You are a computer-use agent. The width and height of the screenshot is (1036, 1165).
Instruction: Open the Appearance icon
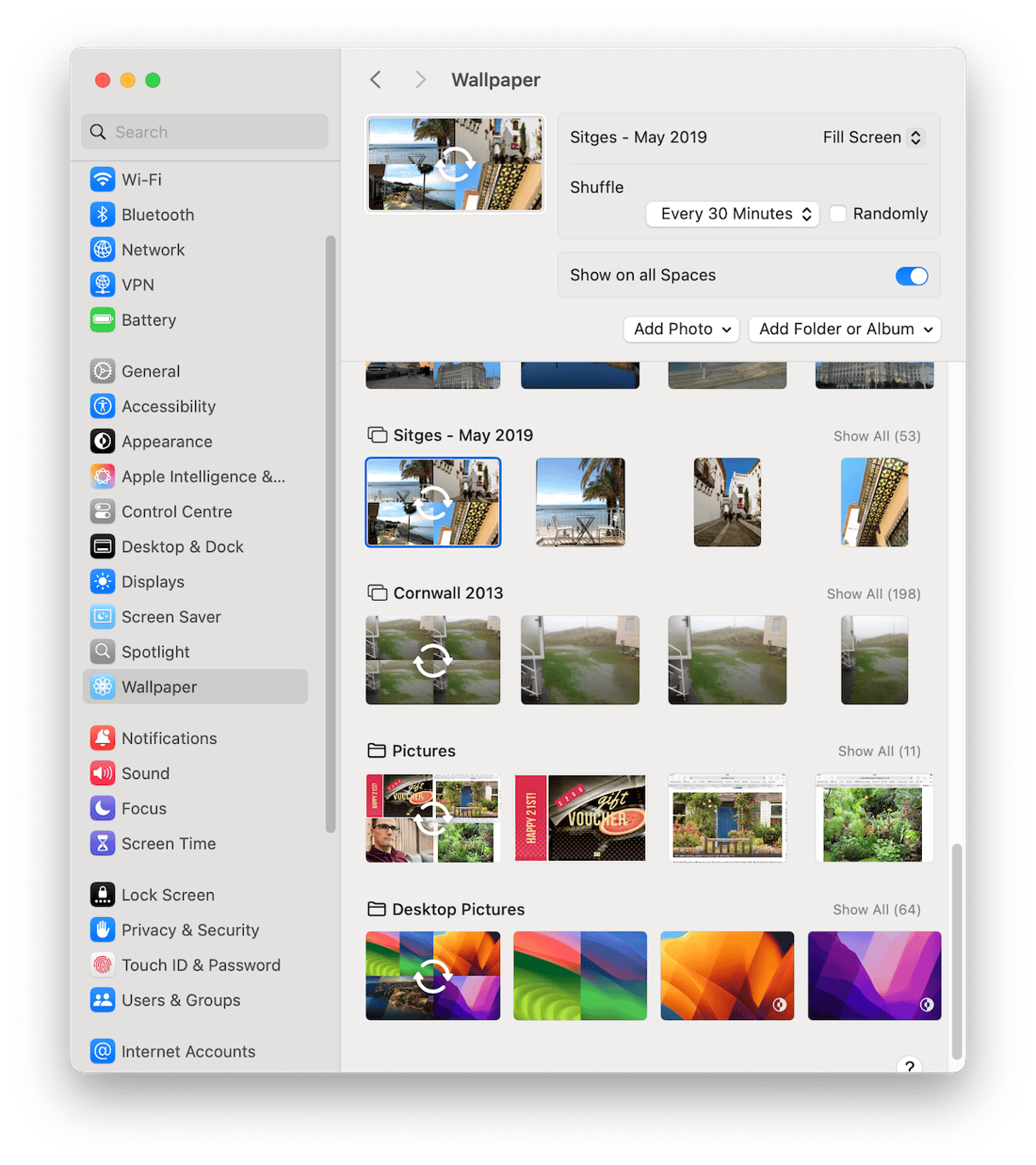(102, 441)
